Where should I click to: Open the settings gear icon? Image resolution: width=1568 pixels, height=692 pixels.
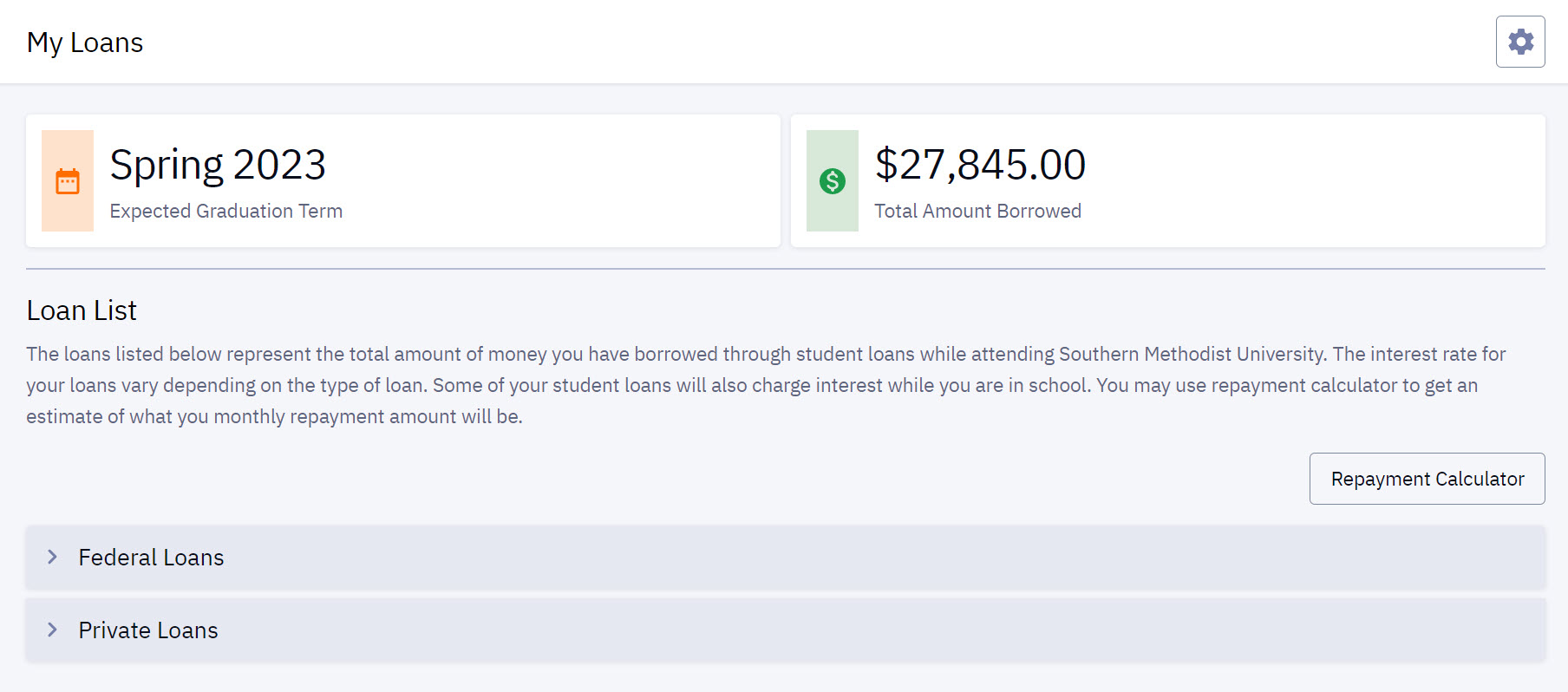coord(1520,42)
